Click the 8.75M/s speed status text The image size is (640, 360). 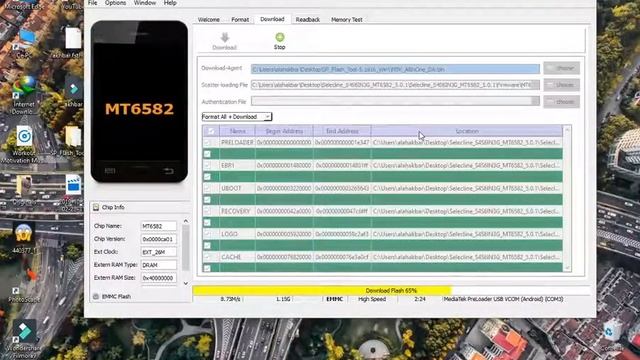(231, 299)
